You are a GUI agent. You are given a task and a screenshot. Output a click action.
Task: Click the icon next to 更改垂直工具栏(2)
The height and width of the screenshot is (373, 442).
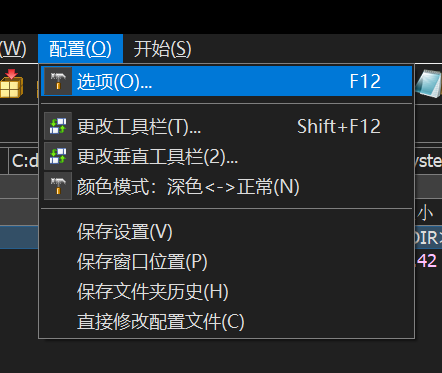[x=58, y=156]
